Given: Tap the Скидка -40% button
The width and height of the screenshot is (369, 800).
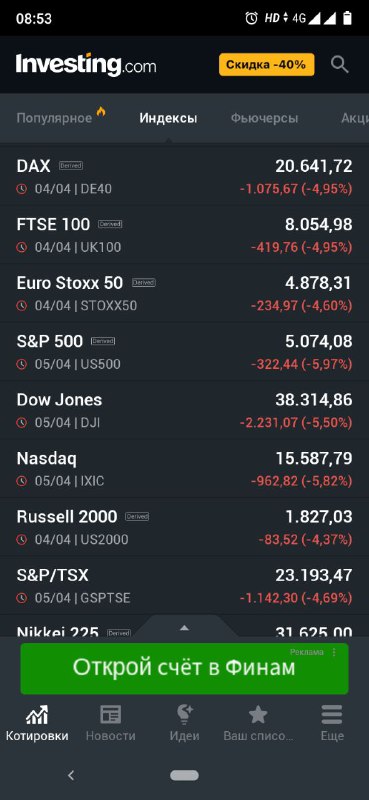Looking at the screenshot, I should (x=267, y=65).
